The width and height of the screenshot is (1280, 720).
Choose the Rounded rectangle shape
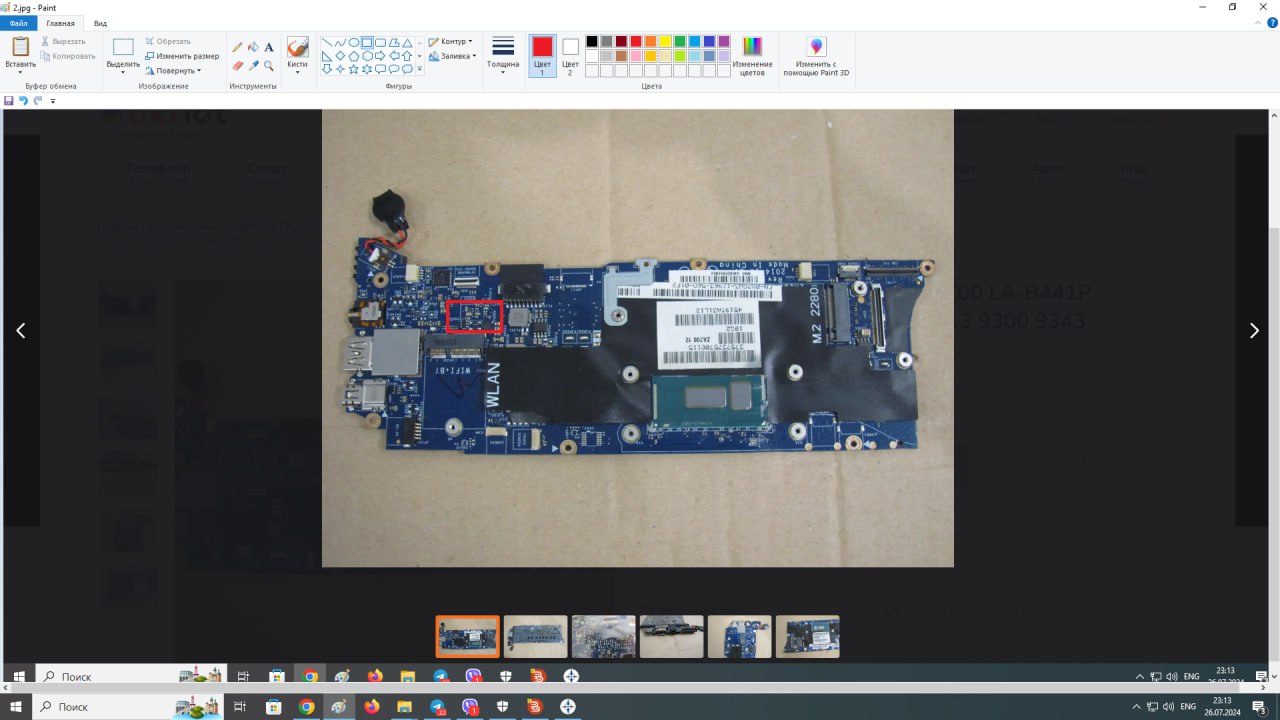pyautogui.click(x=380, y=43)
